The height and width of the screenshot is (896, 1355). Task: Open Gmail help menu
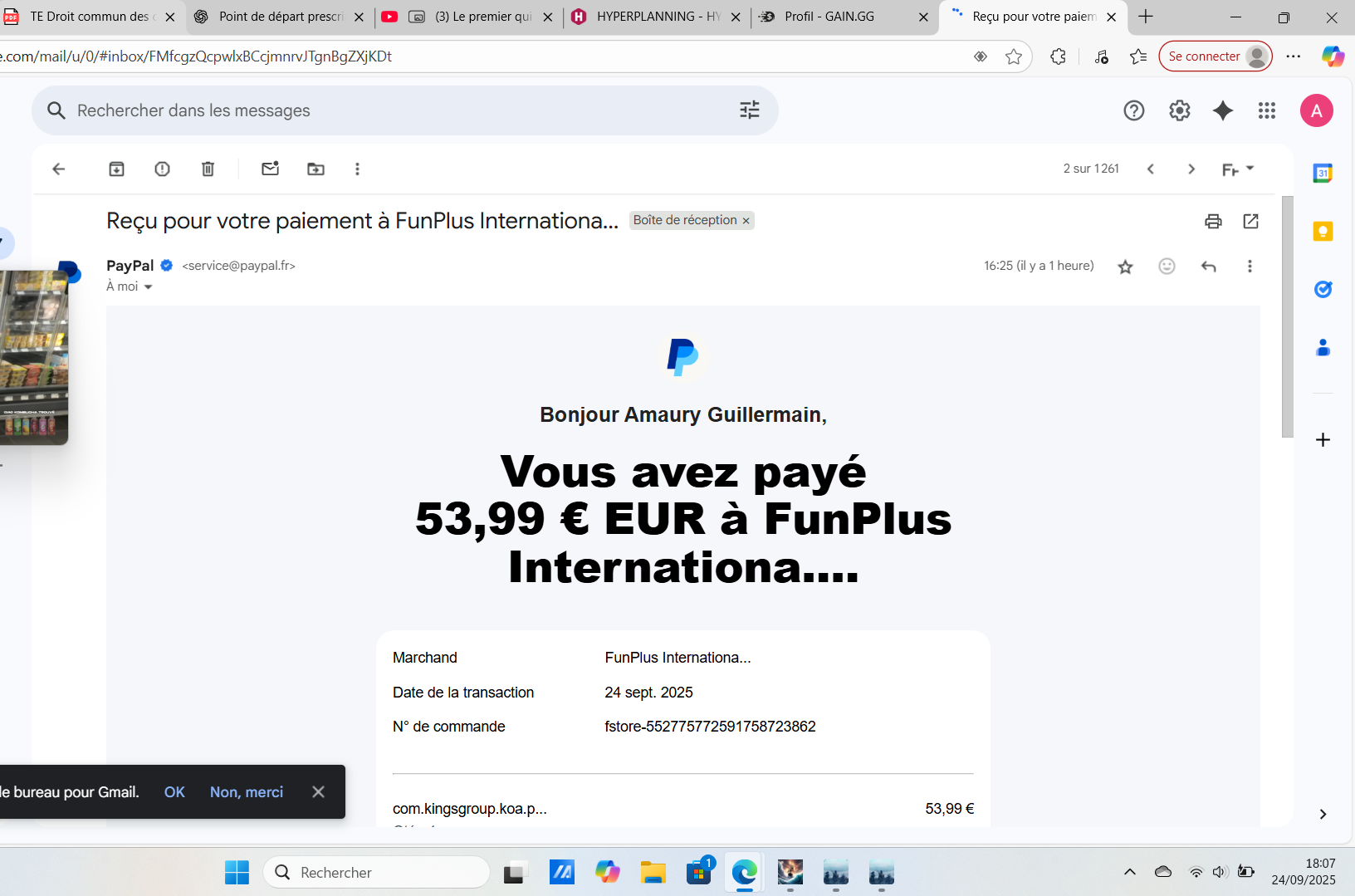(x=1134, y=110)
